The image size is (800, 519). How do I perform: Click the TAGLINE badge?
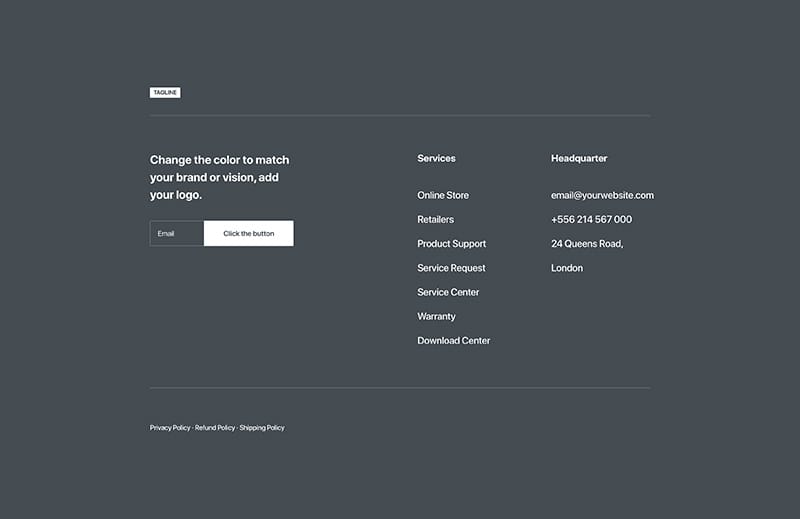click(x=165, y=92)
